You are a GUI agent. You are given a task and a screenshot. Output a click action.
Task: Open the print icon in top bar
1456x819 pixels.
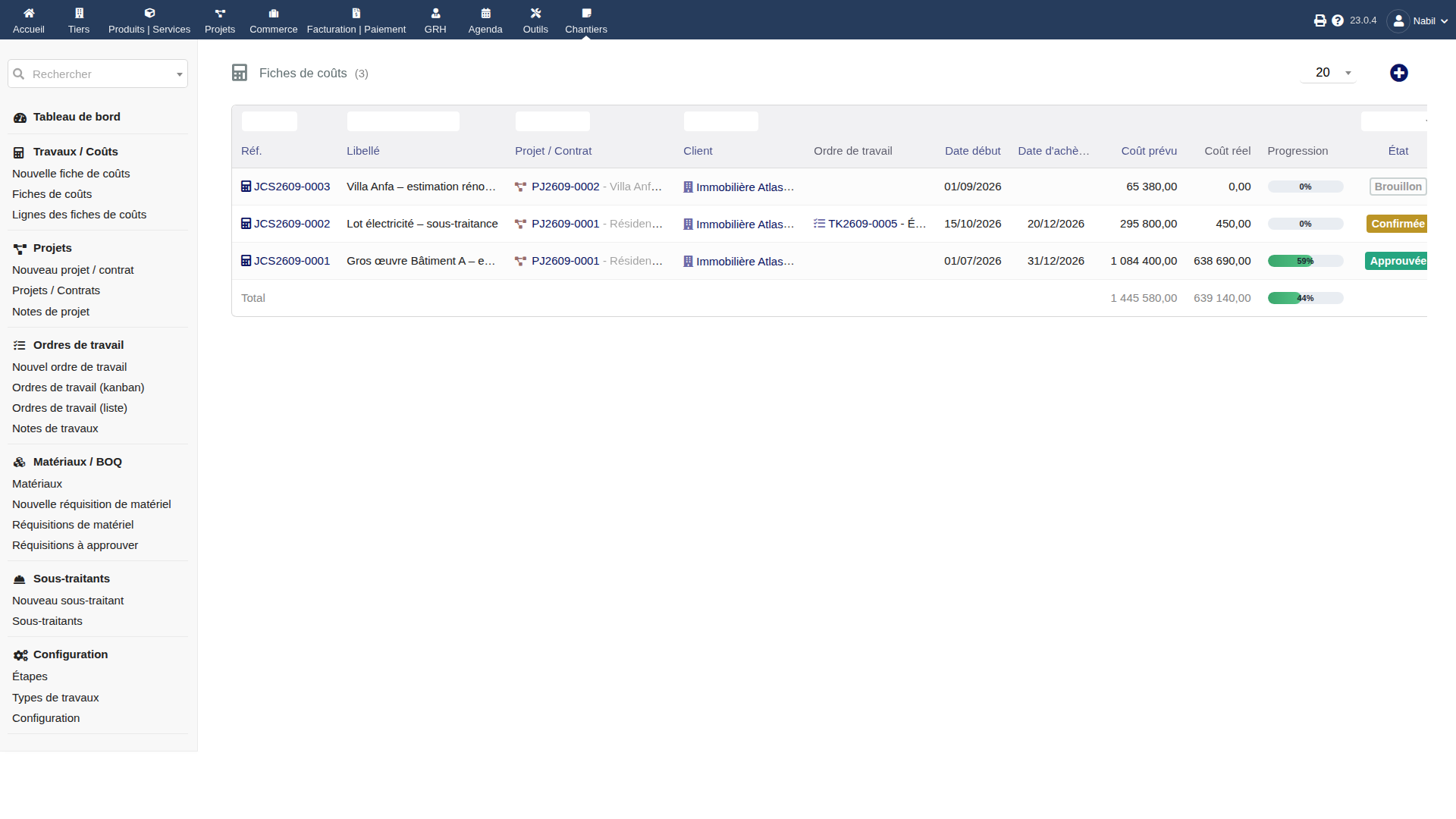1320,20
